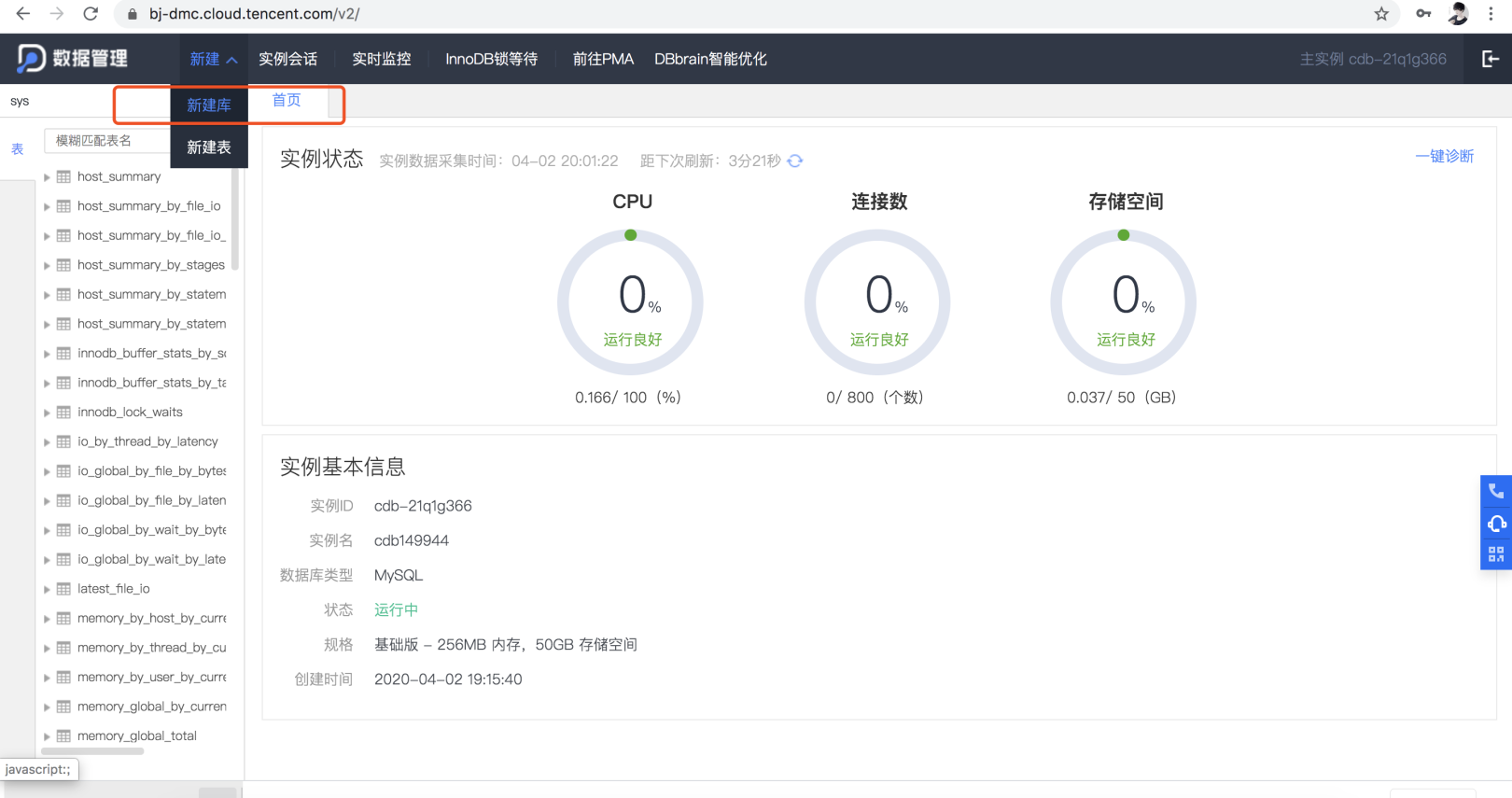Expand the io_global_by_wait_by_byte table node
Screen dimensions: 1512x798
coord(47,531)
